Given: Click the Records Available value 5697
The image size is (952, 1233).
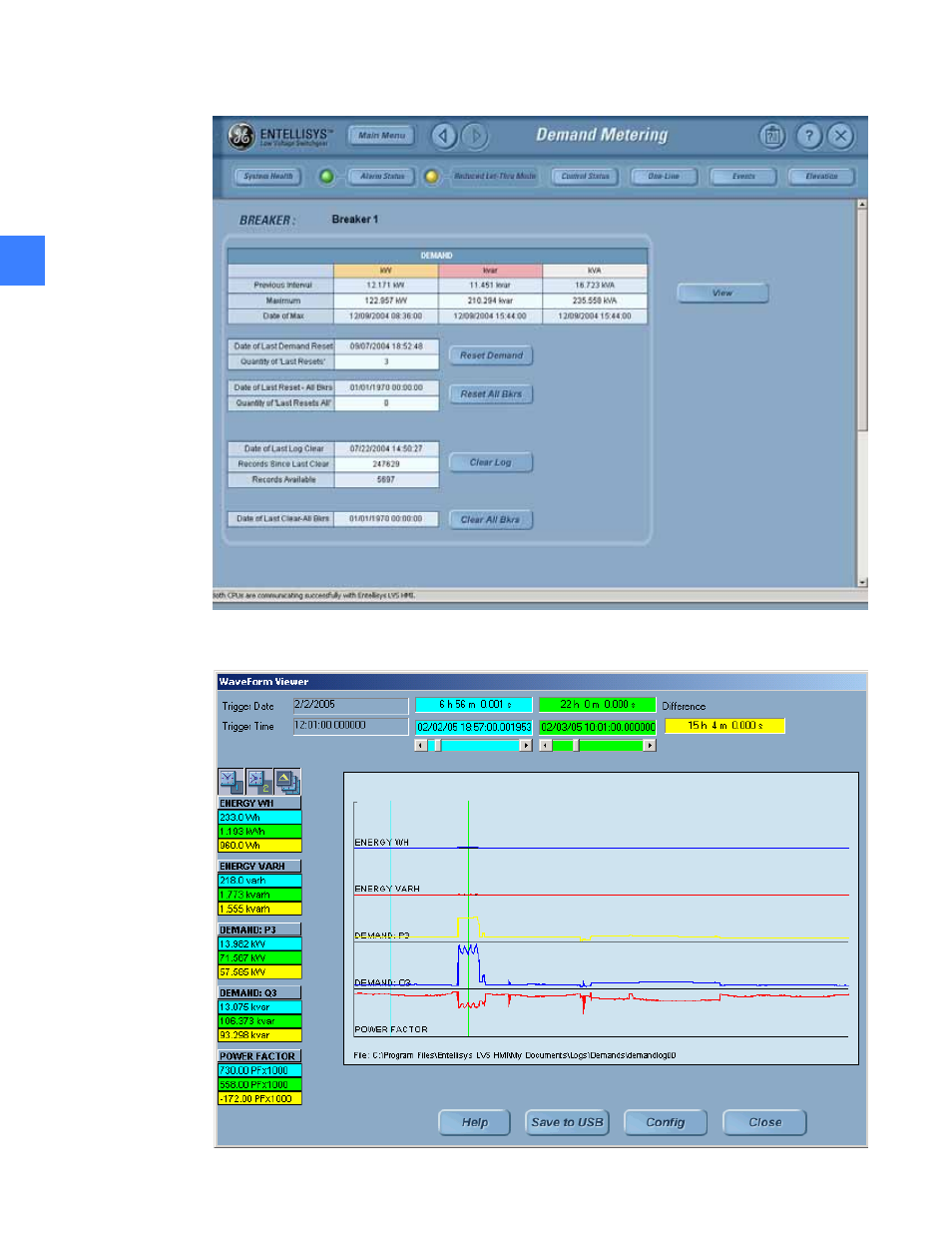Looking at the screenshot, I should click(386, 480).
